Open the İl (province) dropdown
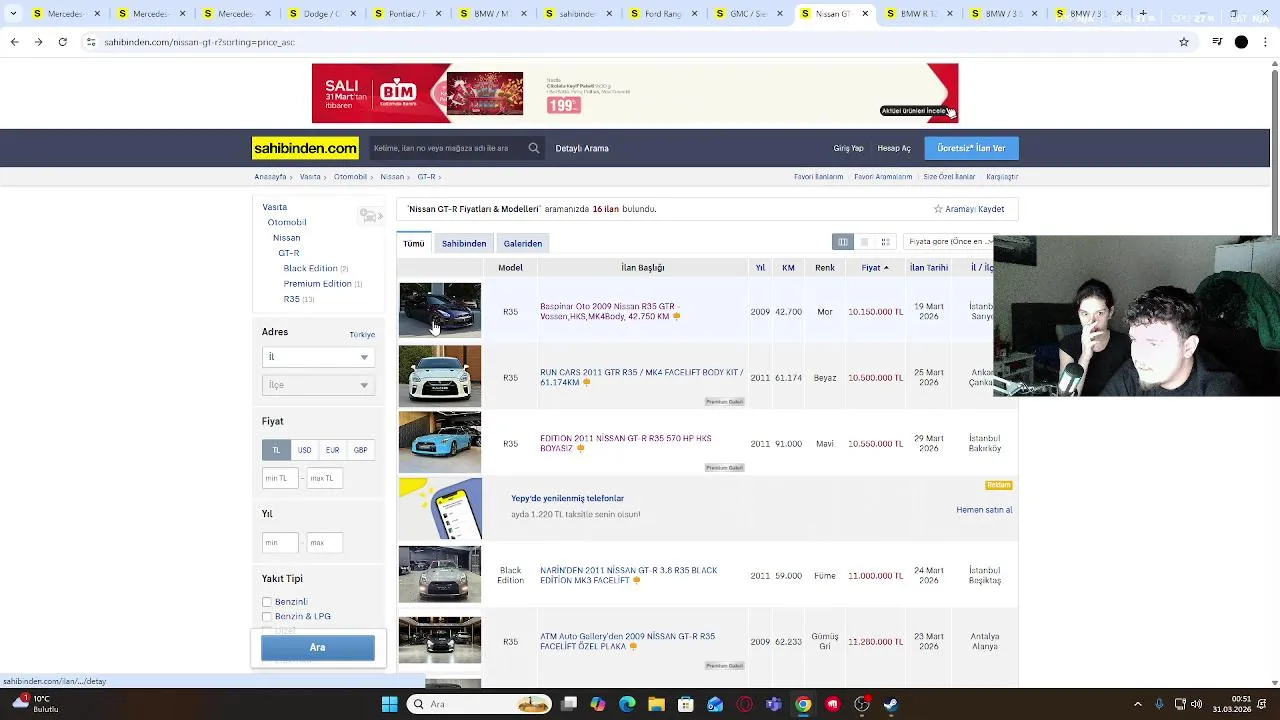This screenshot has height=720, width=1280. tap(318, 357)
